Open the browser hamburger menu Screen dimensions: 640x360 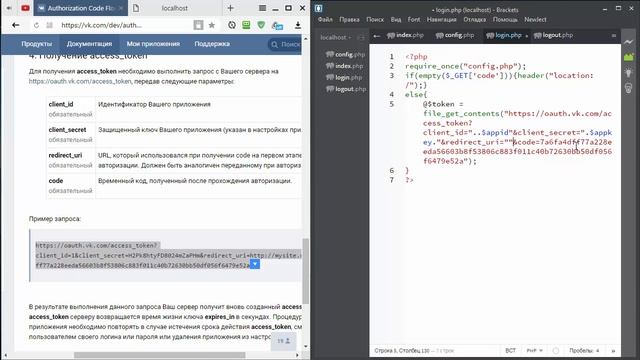pyautogui.click(x=262, y=8)
